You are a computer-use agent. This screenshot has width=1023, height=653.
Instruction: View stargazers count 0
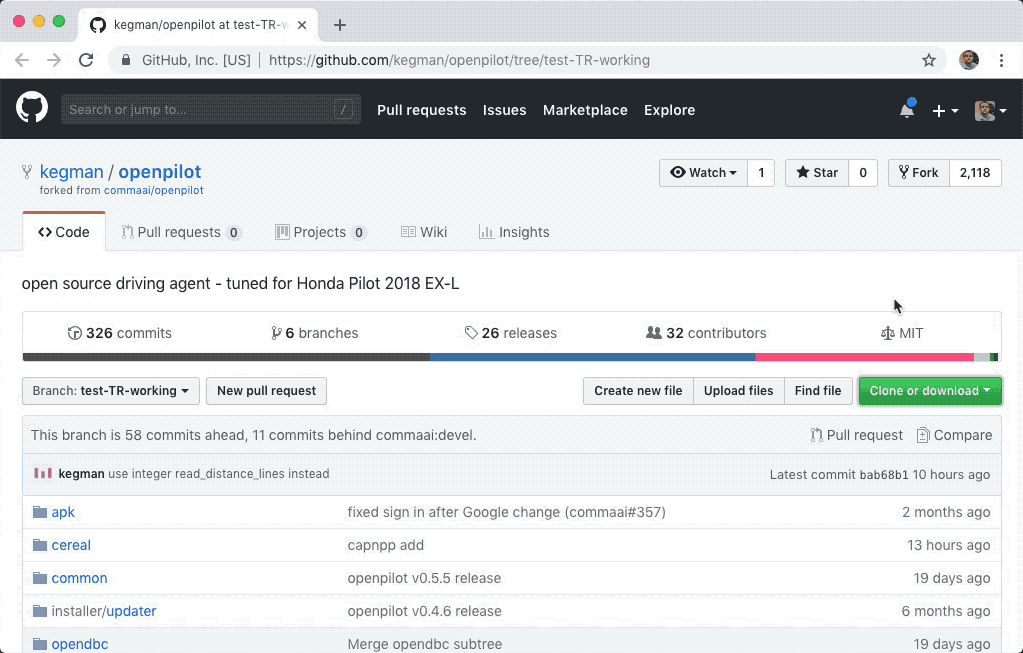[863, 173]
